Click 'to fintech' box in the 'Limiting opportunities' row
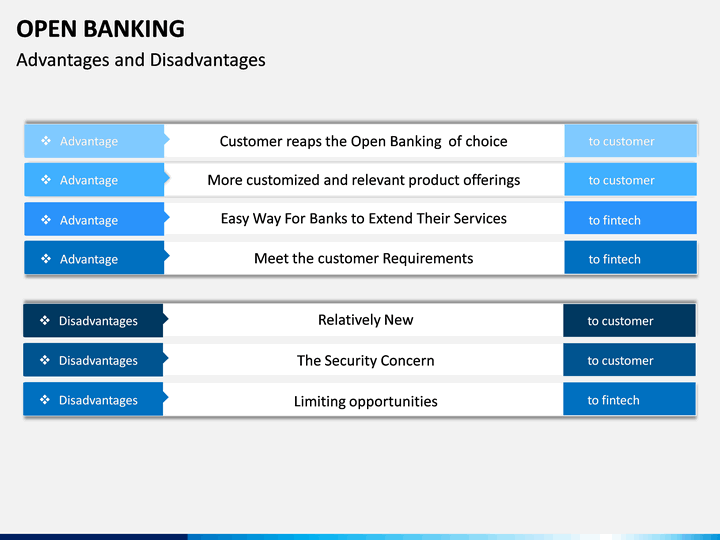This screenshot has width=720, height=540. tap(630, 399)
